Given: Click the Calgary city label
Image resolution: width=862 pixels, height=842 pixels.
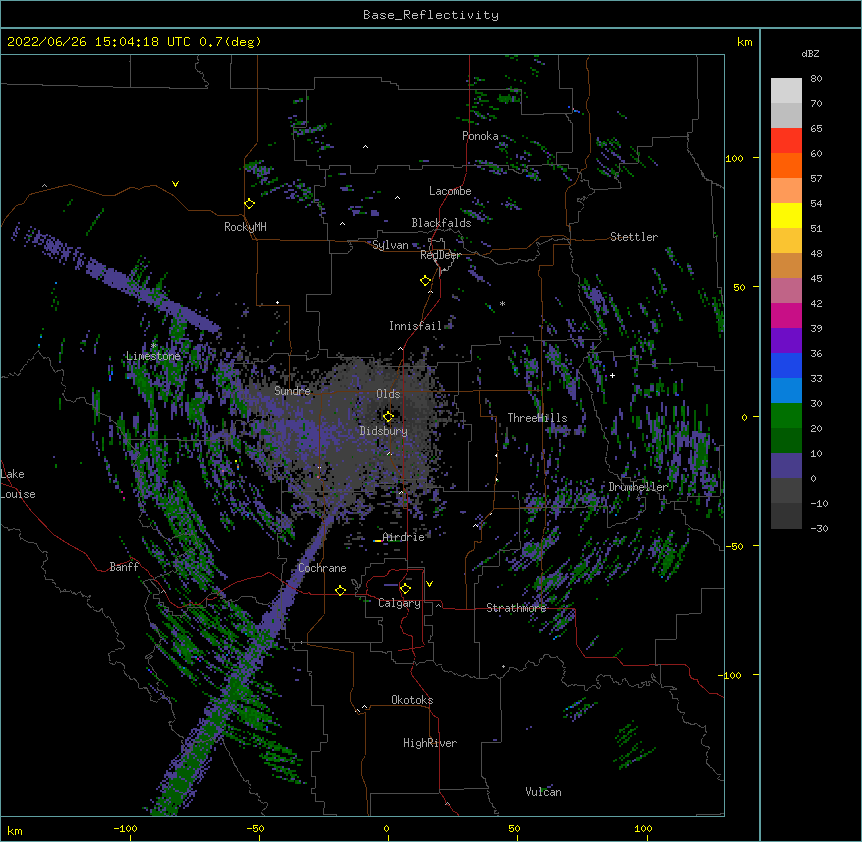Looking at the screenshot, I should [399, 603].
